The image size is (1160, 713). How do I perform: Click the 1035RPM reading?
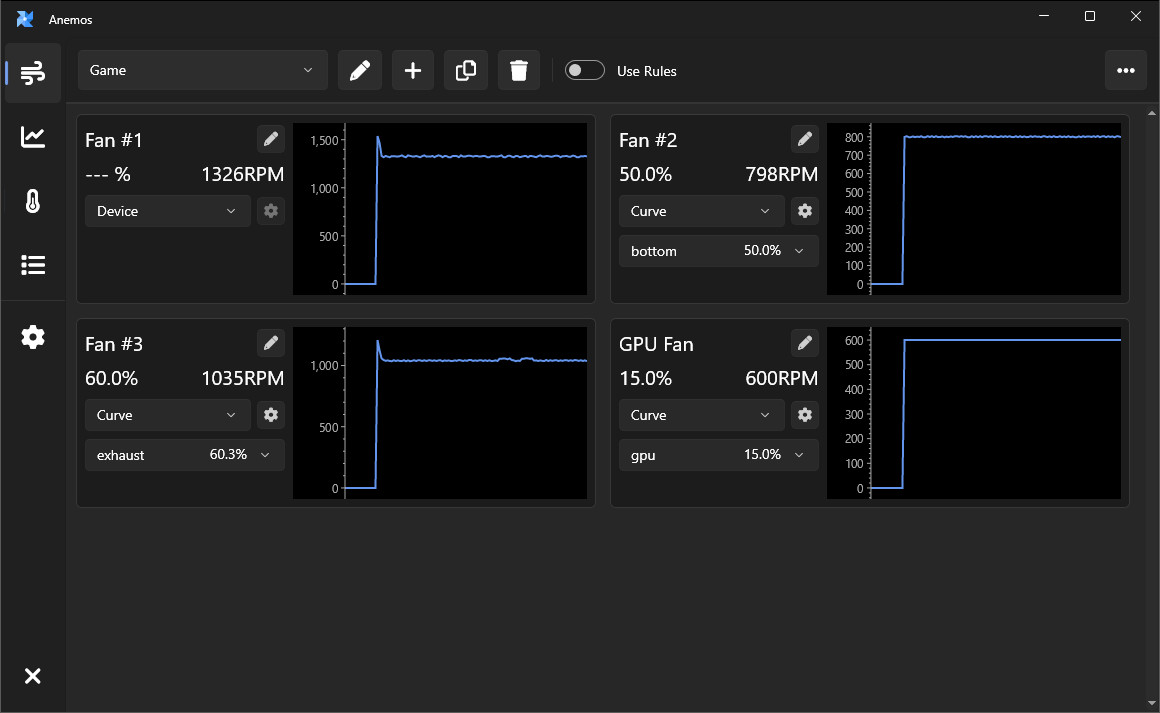[243, 379]
